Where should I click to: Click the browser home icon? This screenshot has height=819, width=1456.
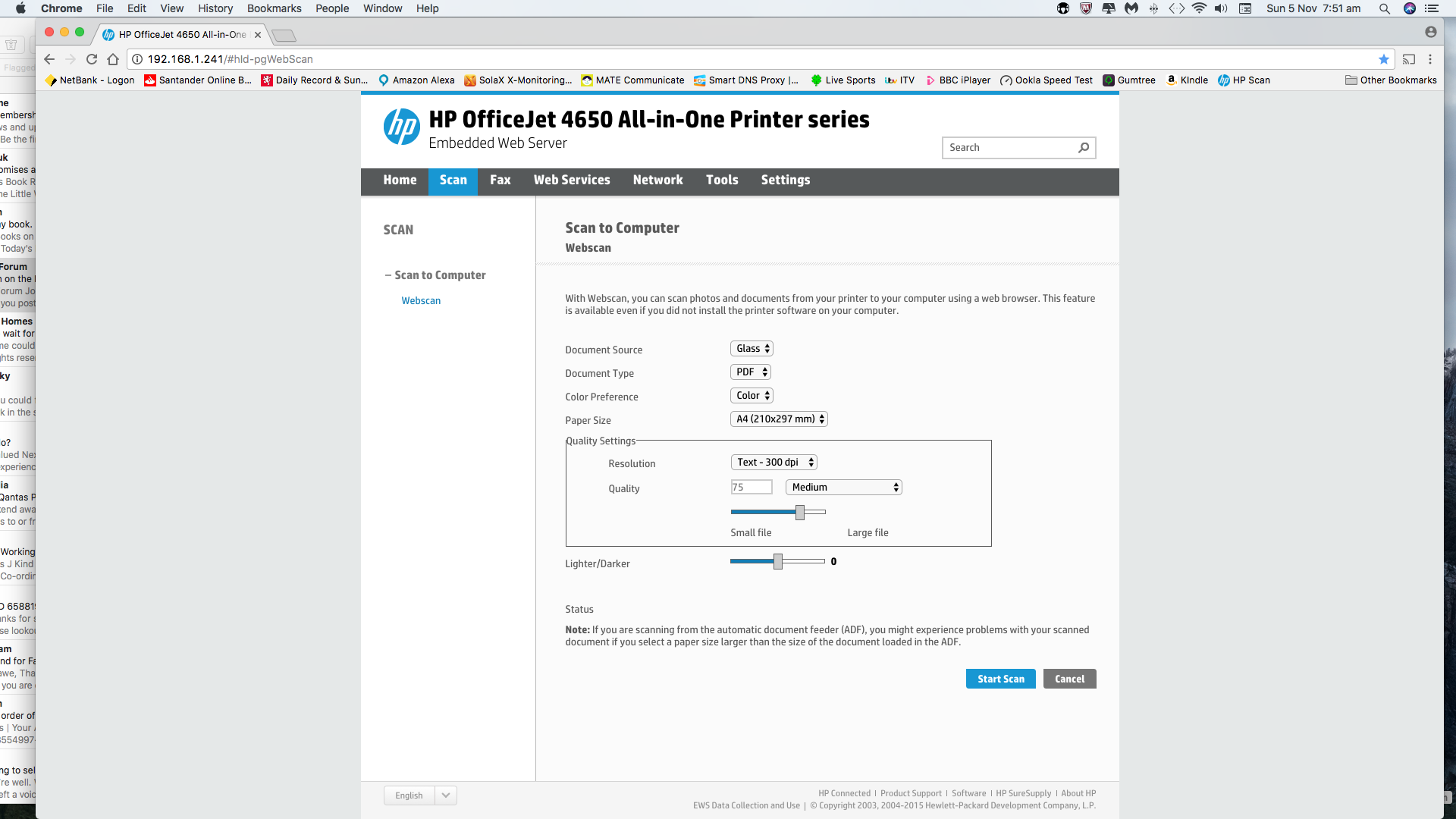113,59
